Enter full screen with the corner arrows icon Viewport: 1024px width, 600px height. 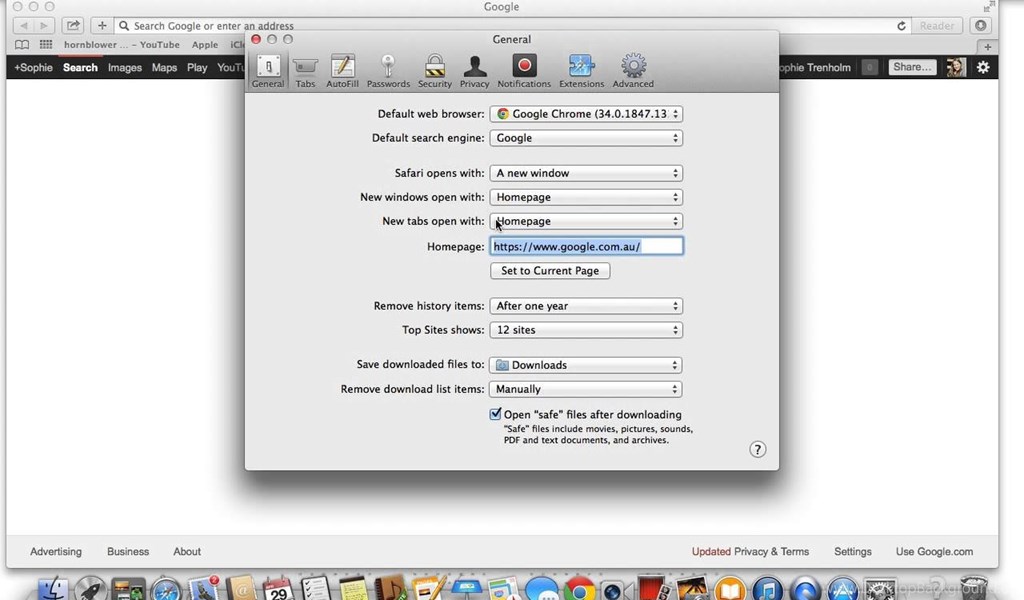[987, 7]
